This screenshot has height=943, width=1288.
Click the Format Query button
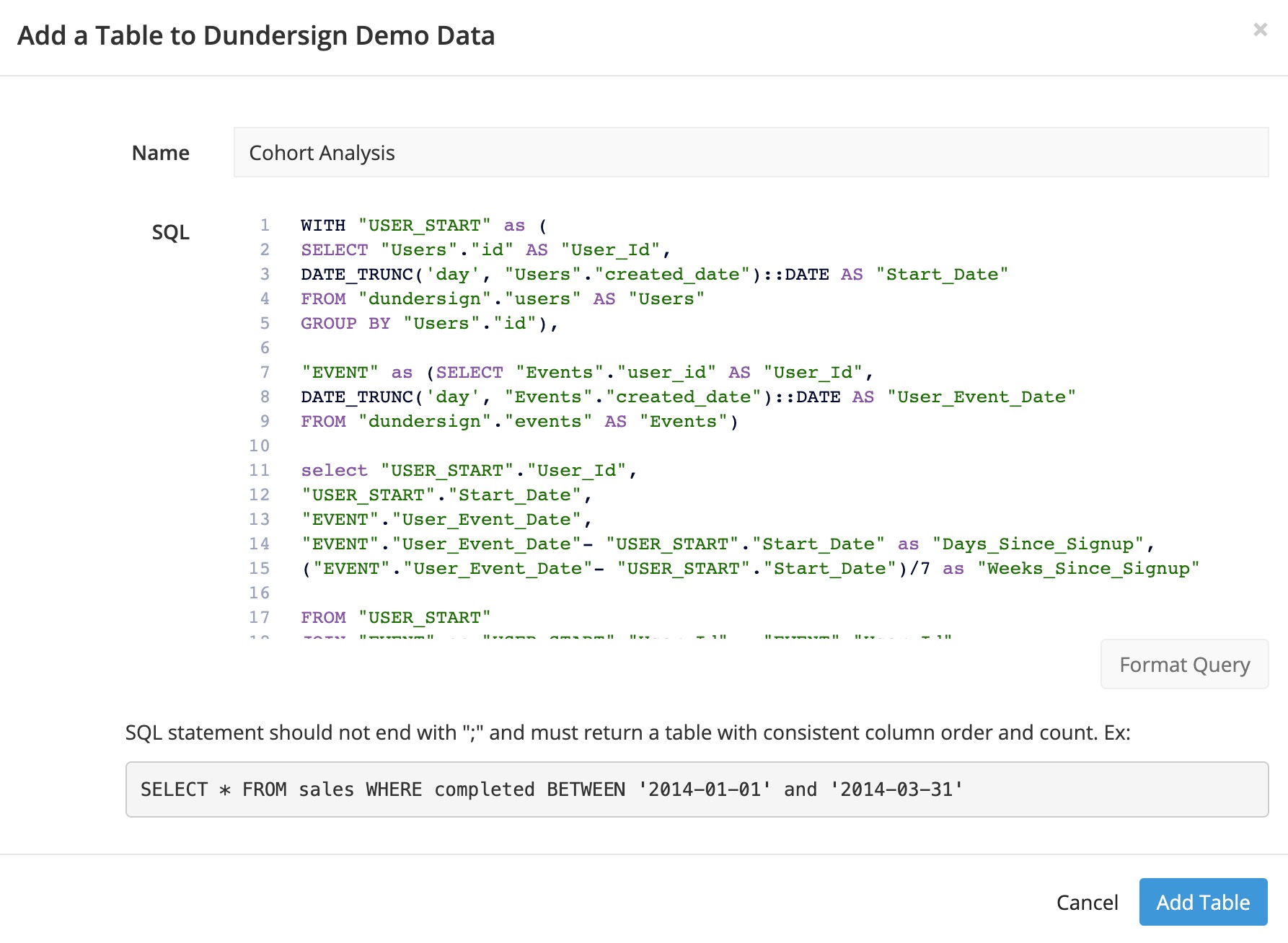tap(1184, 664)
